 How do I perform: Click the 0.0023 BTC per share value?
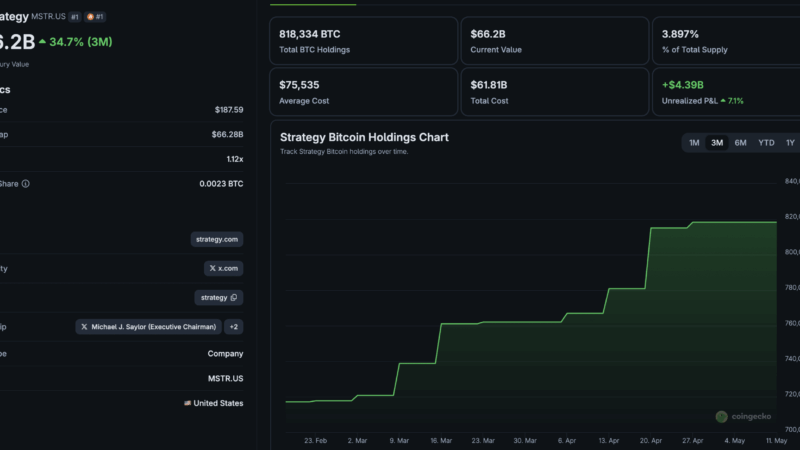[x=221, y=184]
